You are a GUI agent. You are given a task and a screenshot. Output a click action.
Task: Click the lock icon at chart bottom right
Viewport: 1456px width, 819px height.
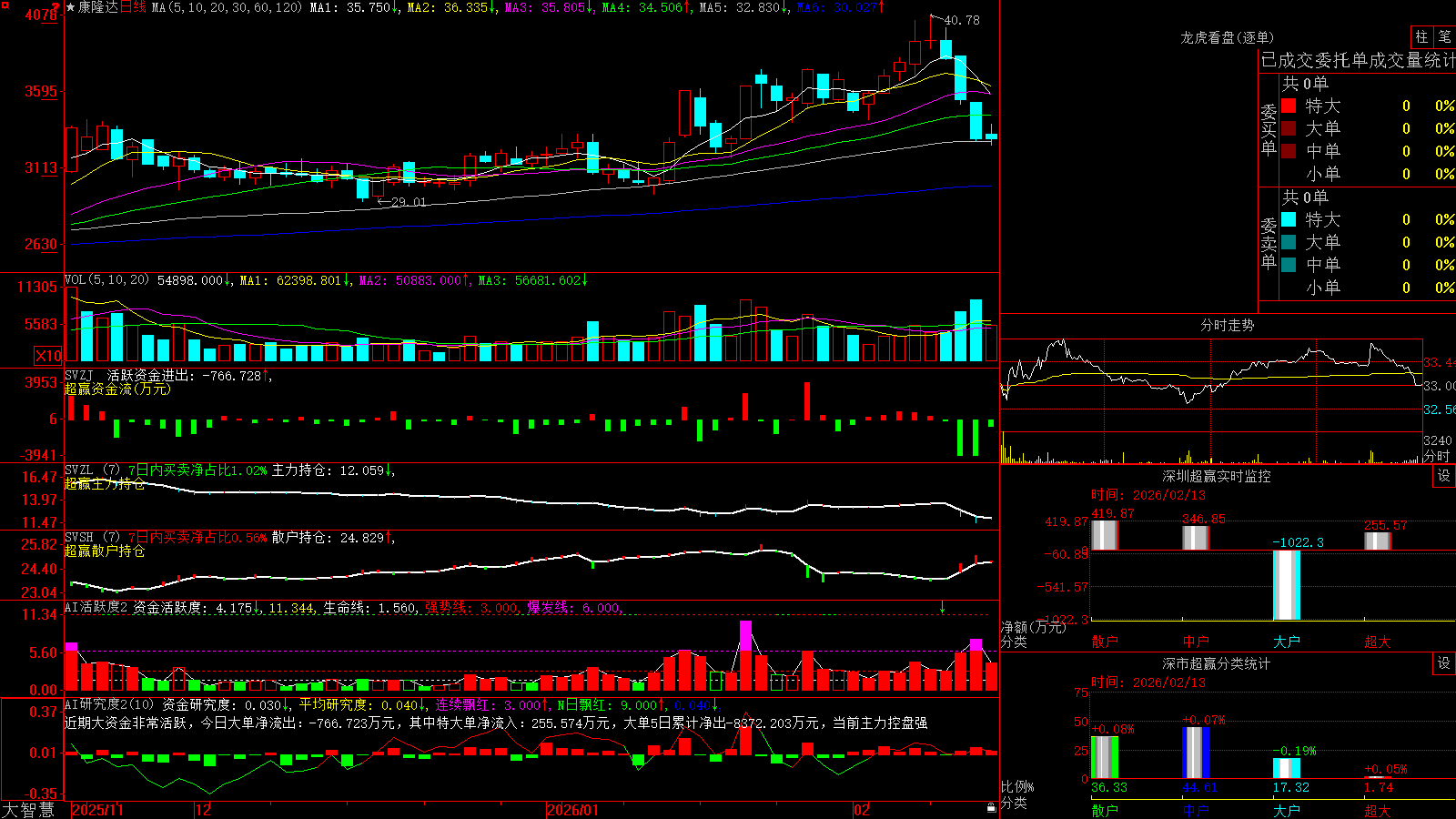coord(991,808)
